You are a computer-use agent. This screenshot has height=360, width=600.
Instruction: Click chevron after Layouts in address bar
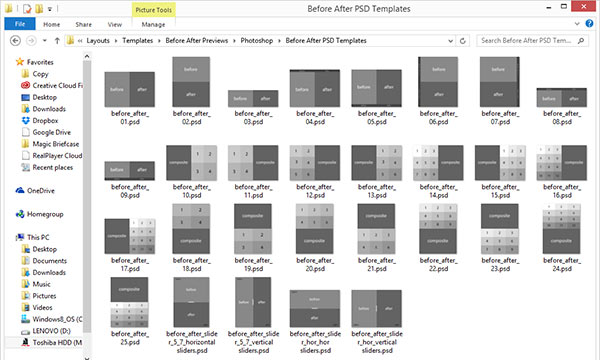tap(116, 41)
